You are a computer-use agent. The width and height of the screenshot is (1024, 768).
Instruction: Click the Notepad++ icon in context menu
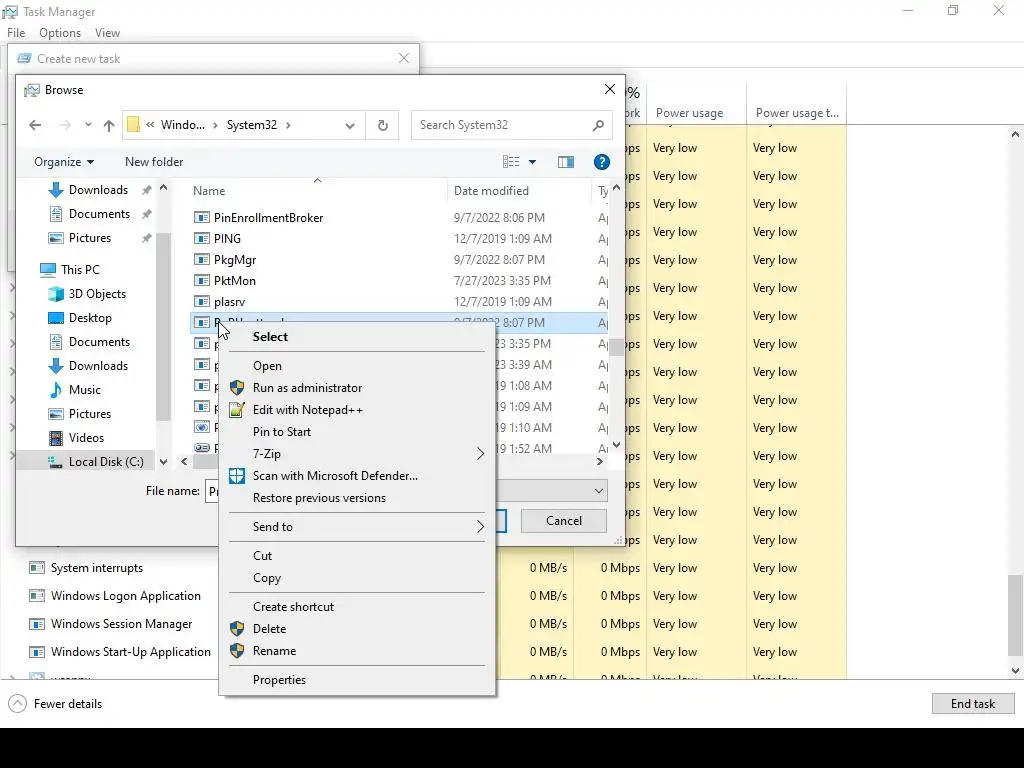[x=237, y=410]
